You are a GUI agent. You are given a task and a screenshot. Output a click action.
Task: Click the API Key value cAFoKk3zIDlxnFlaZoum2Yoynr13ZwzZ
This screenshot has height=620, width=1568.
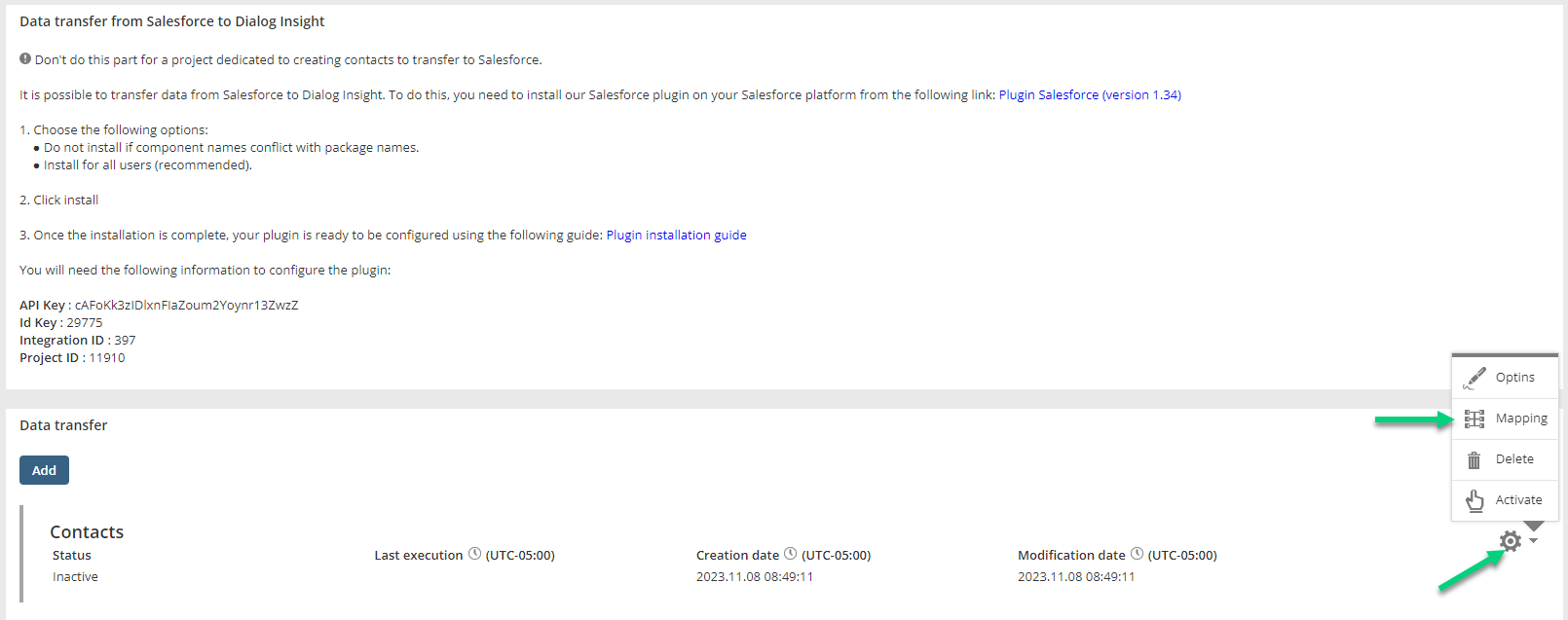[x=186, y=306]
